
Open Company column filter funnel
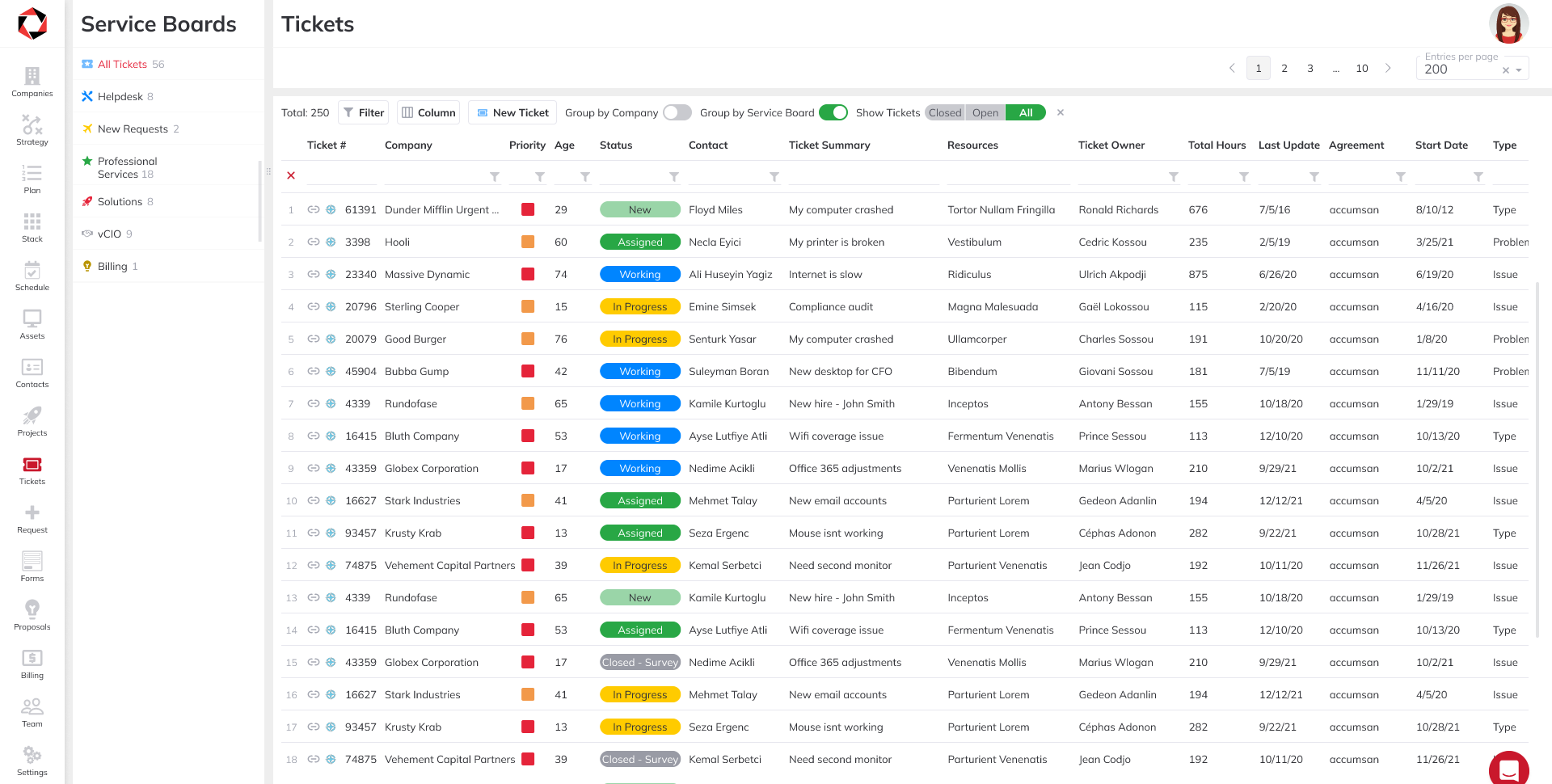(495, 177)
